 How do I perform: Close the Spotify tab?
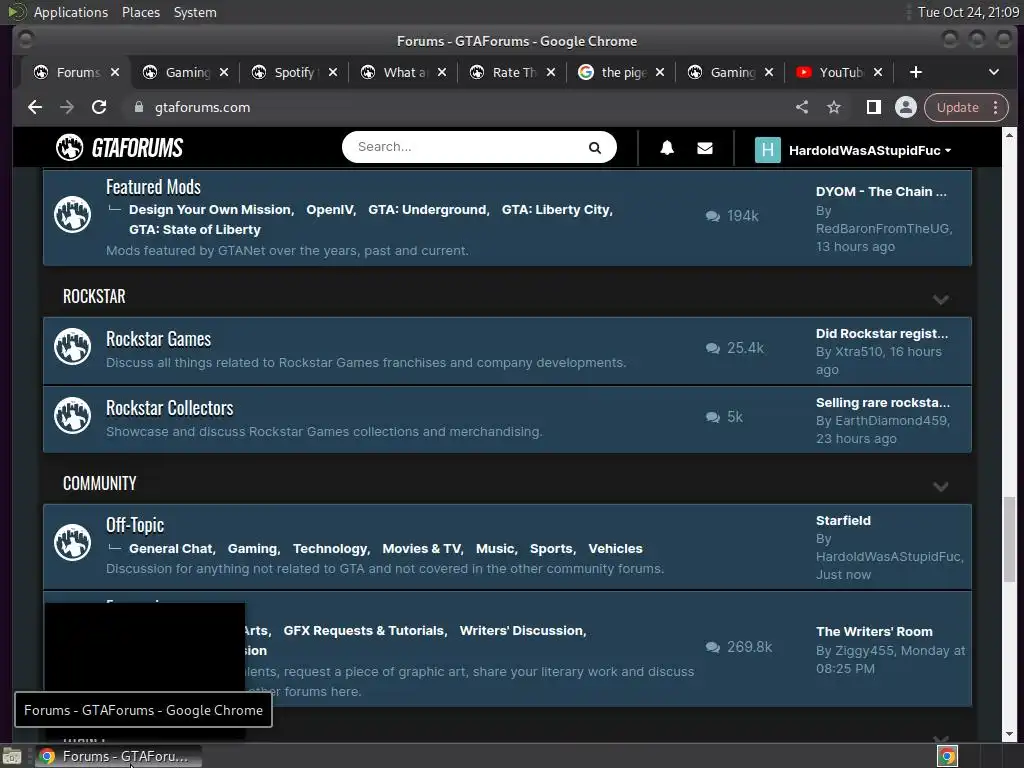(x=333, y=72)
